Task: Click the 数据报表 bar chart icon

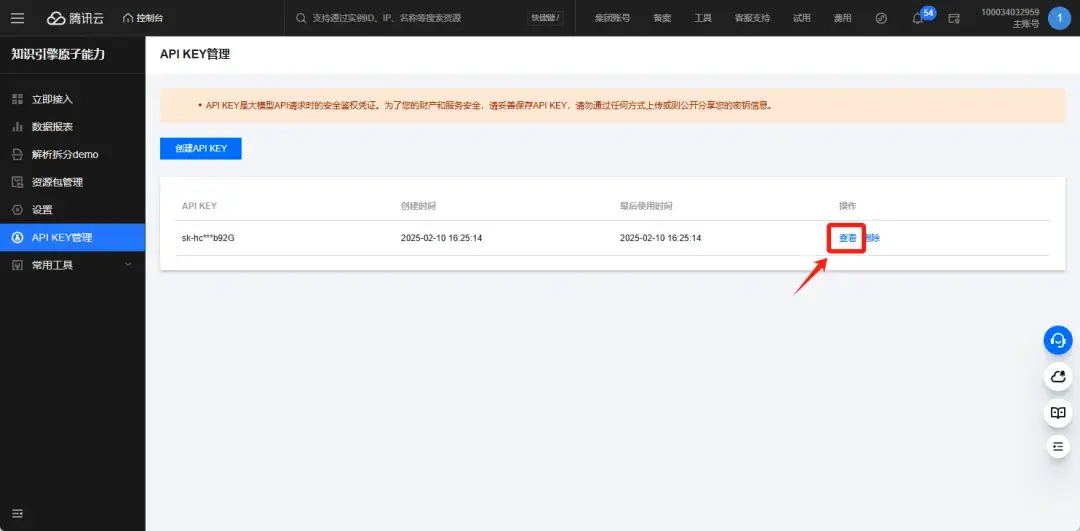Action: [x=18, y=127]
